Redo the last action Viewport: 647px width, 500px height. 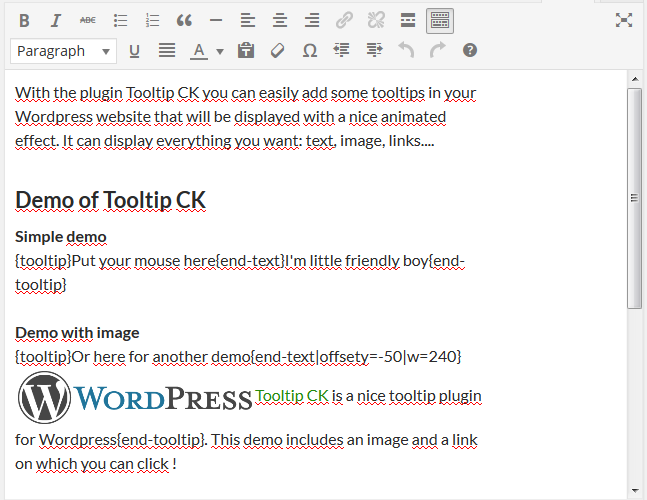click(x=438, y=50)
